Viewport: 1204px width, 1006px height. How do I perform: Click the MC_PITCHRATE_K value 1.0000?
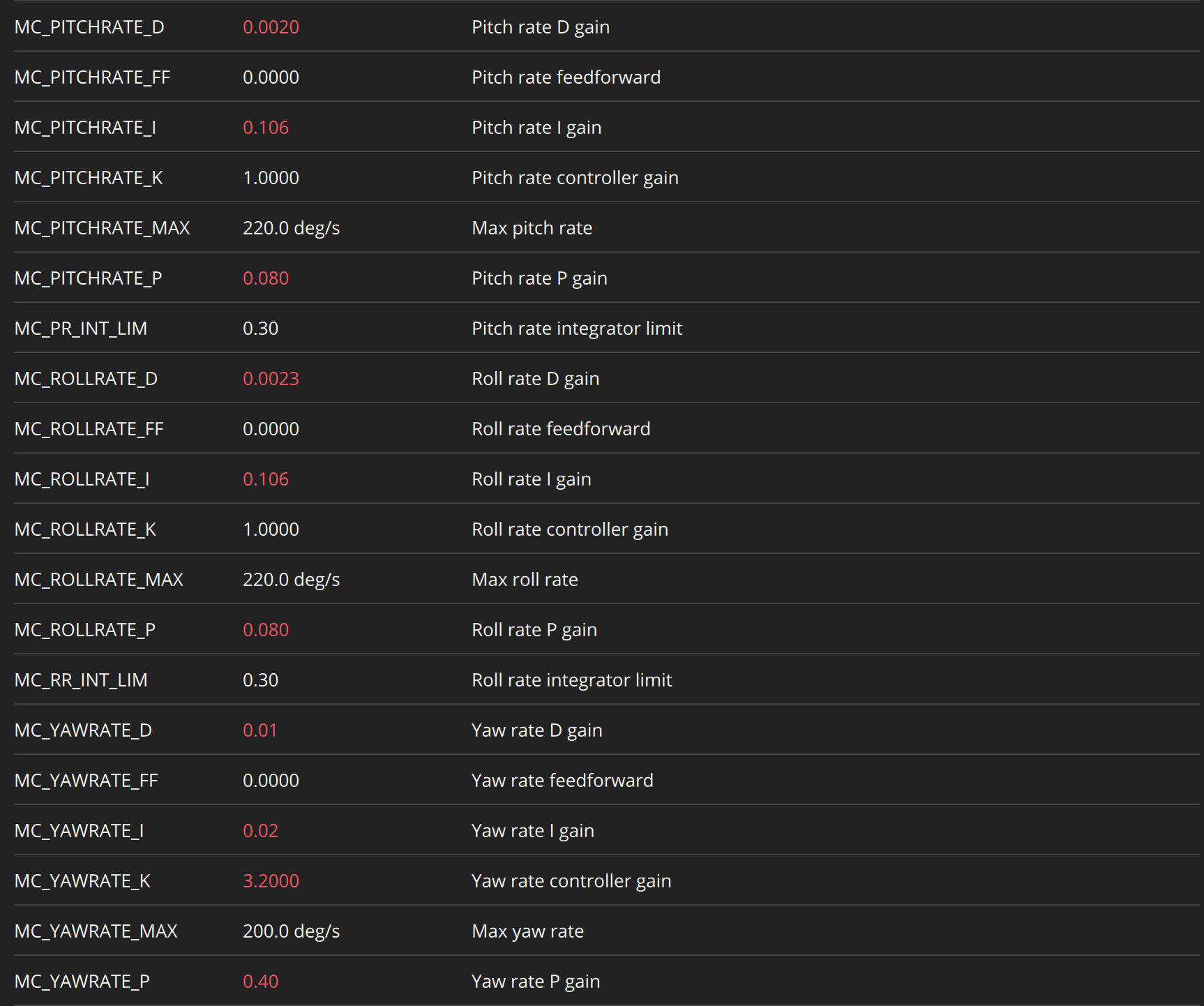click(x=271, y=178)
